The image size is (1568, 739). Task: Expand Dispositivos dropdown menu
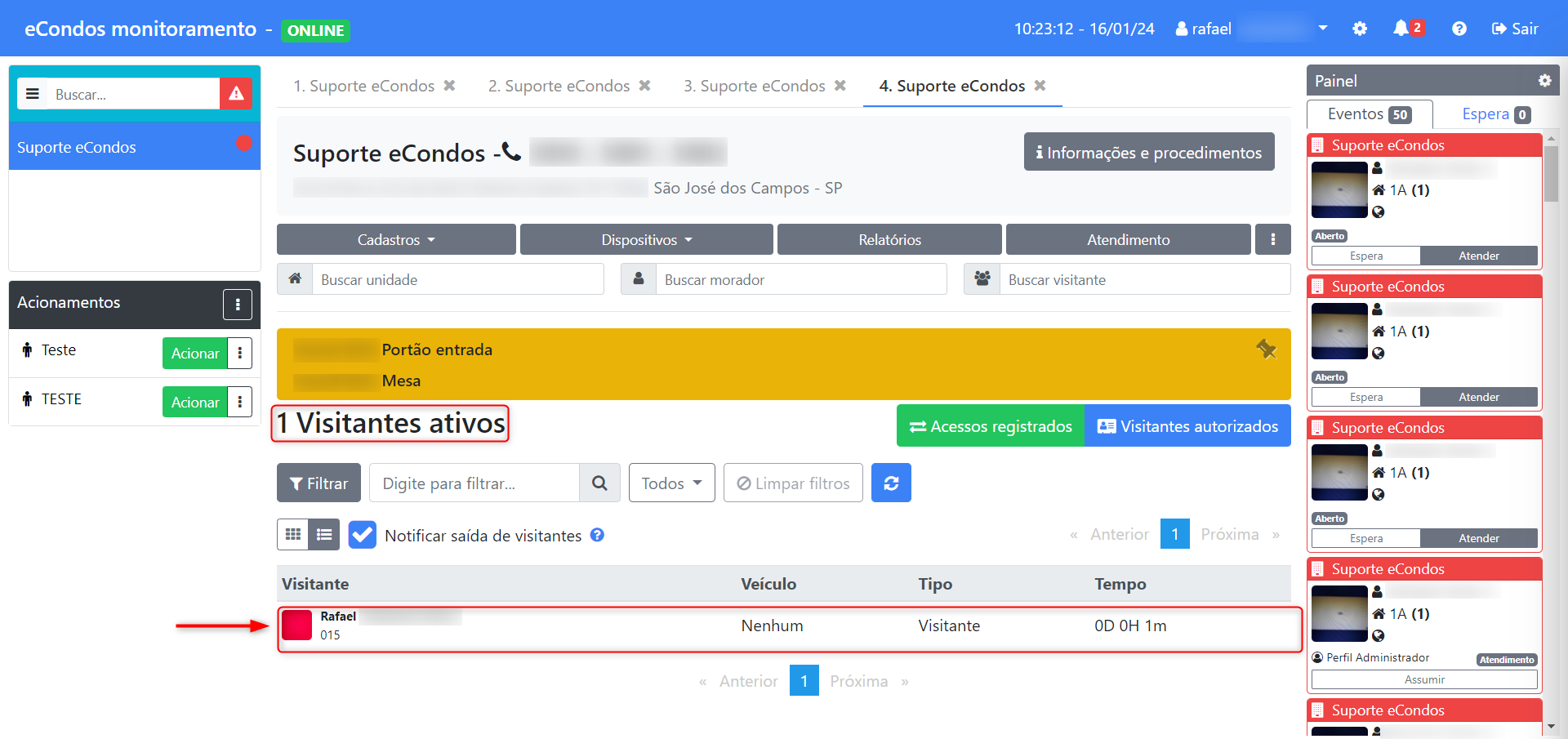click(x=646, y=239)
